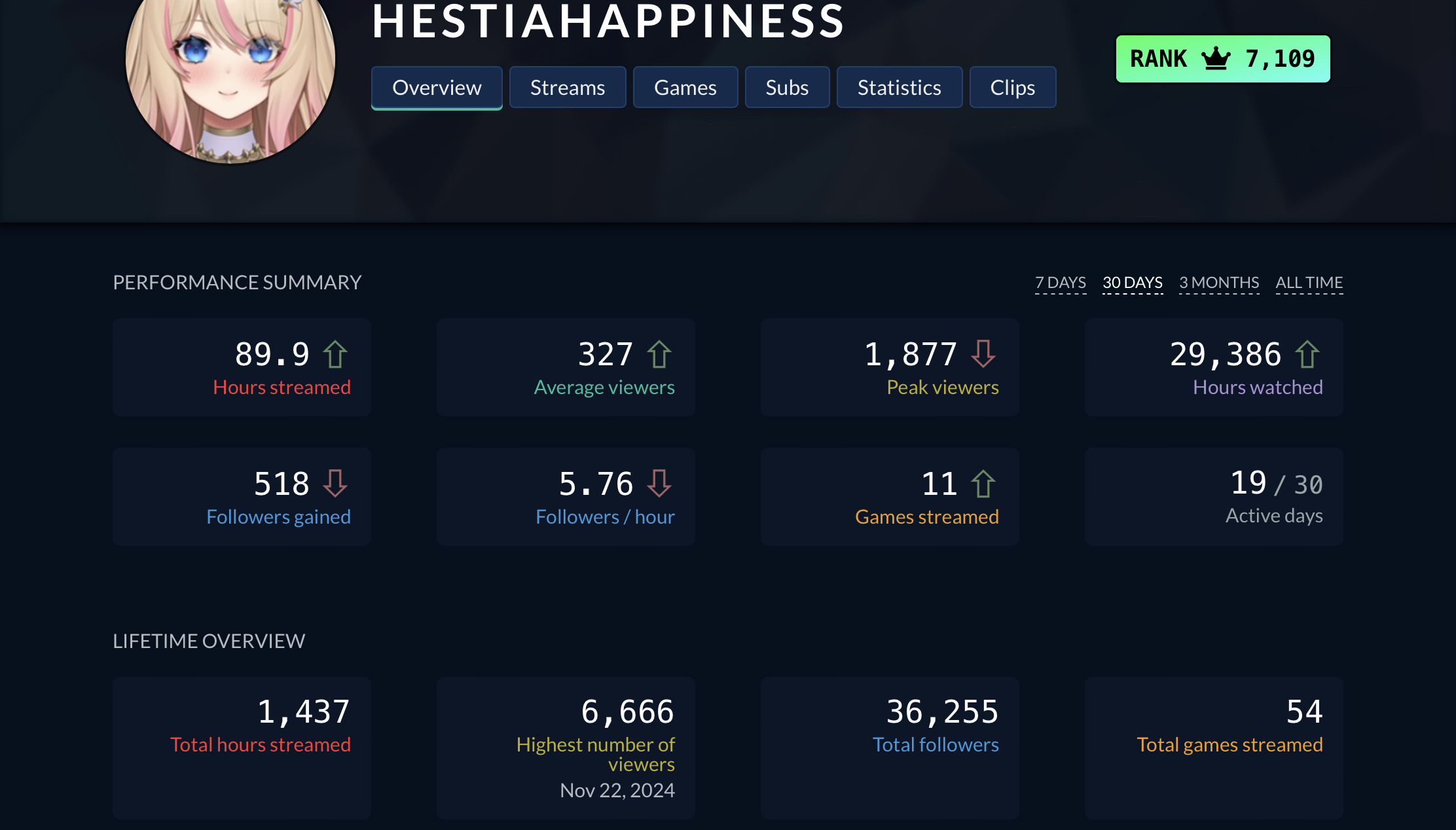Click down arrow next to Followers per hour
The width and height of the screenshot is (1456, 830).
659,483
